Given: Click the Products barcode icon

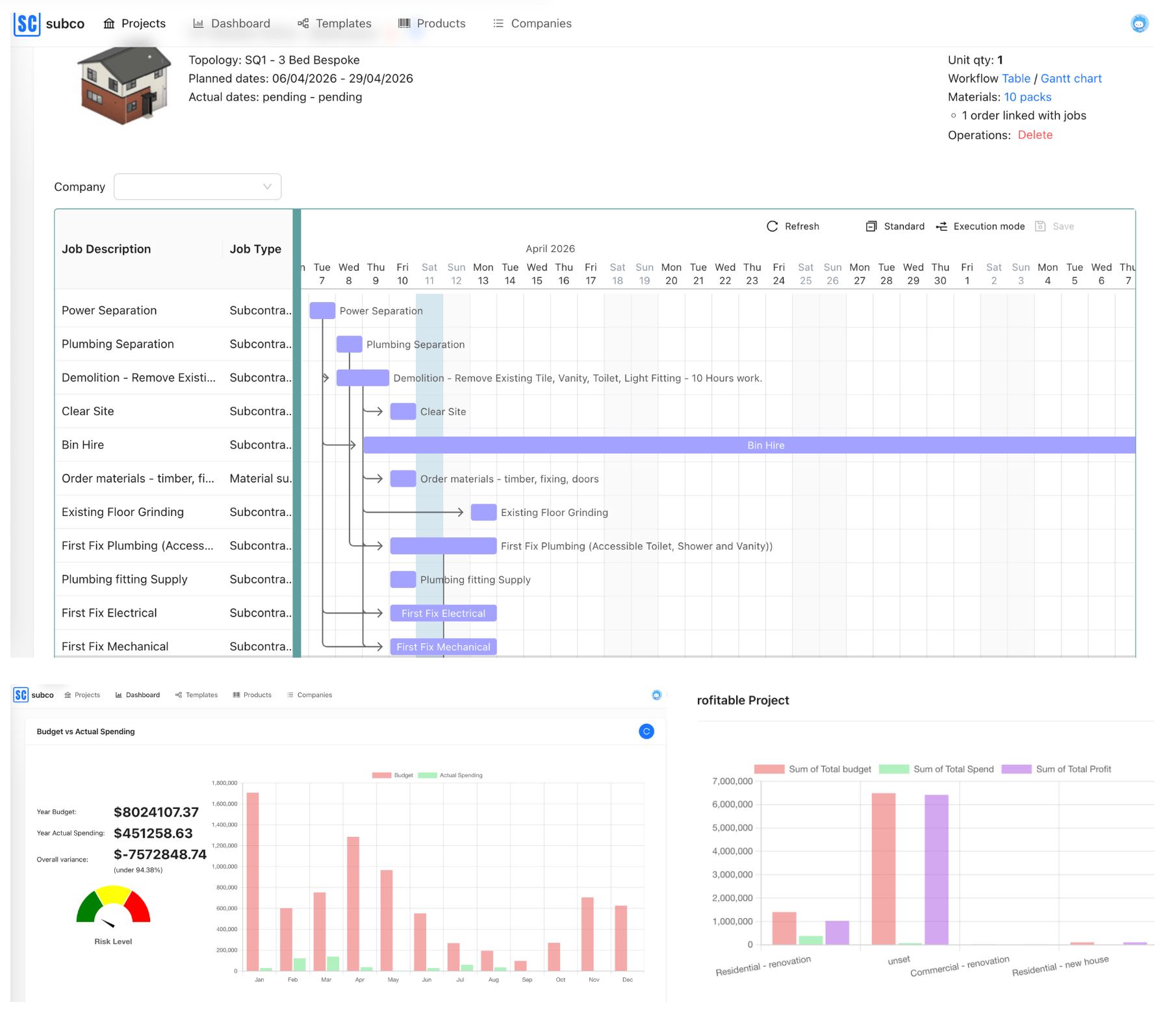Looking at the screenshot, I should [x=403, y=23].
